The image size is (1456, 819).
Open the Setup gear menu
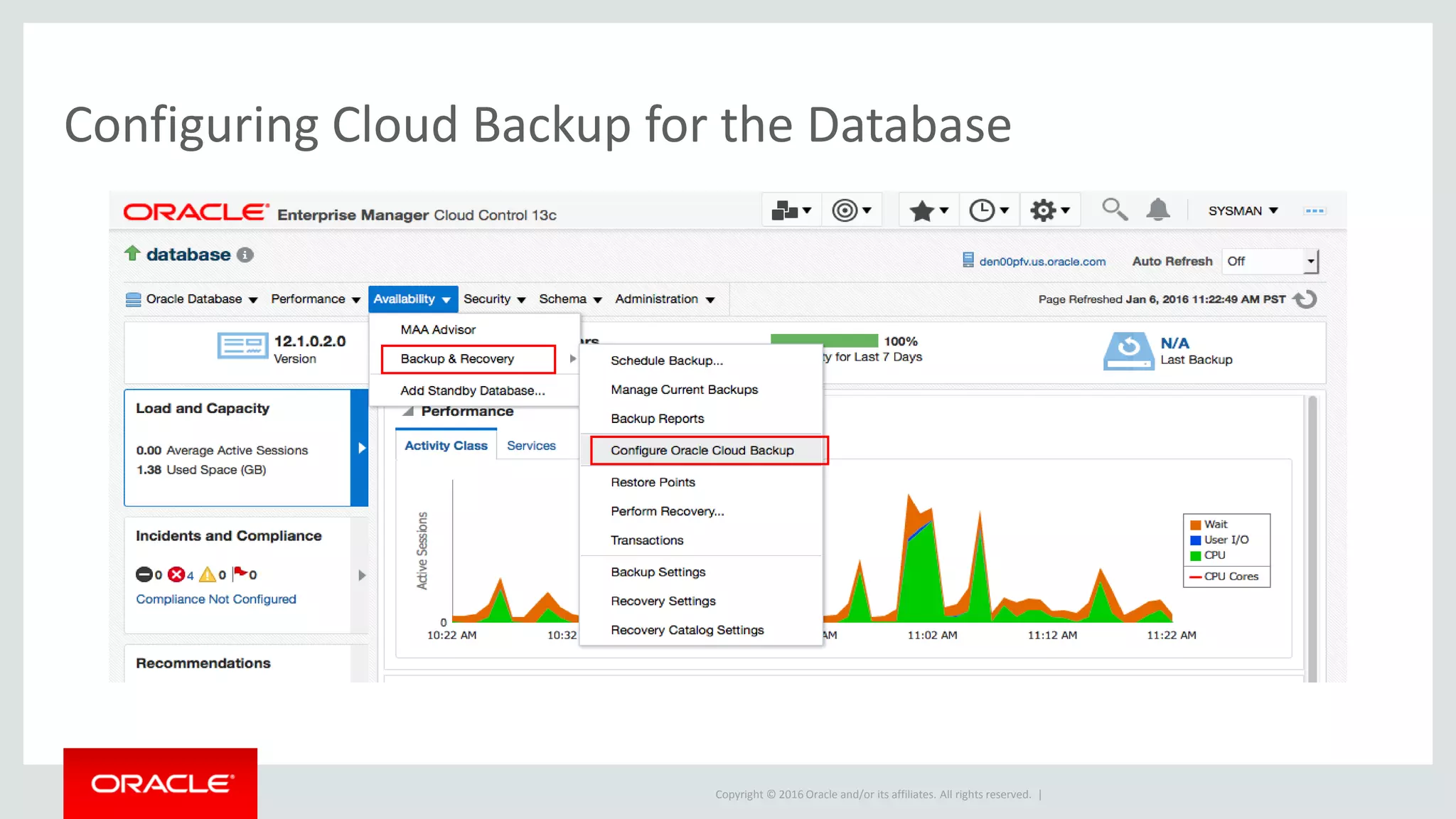point(1050,210)
